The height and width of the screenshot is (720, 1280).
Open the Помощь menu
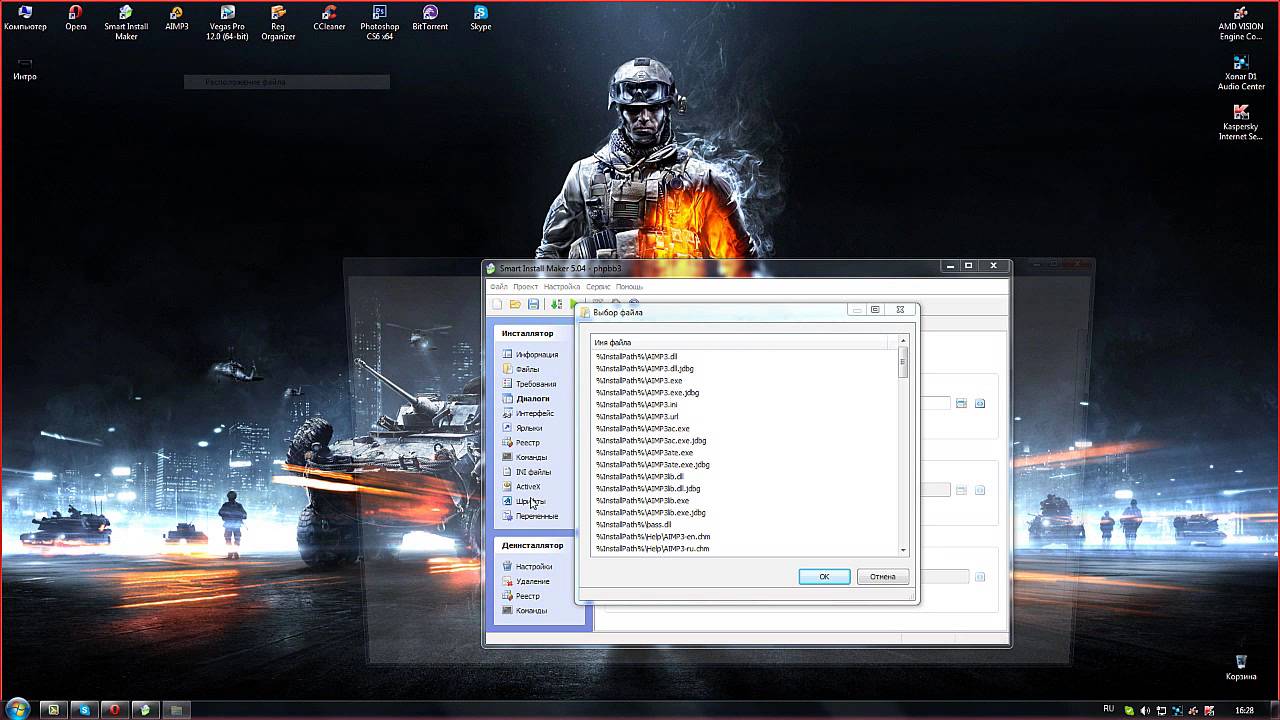coord(629,287)
